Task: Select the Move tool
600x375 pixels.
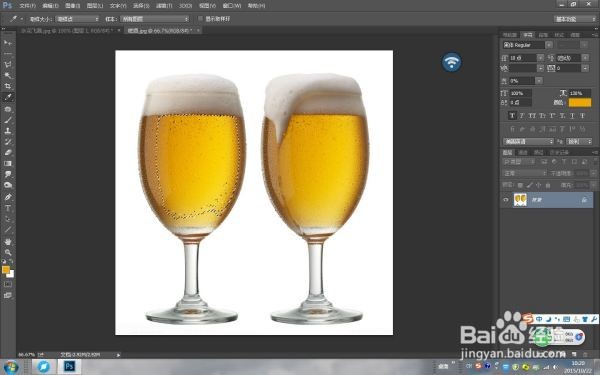Action: pos(8,42)
